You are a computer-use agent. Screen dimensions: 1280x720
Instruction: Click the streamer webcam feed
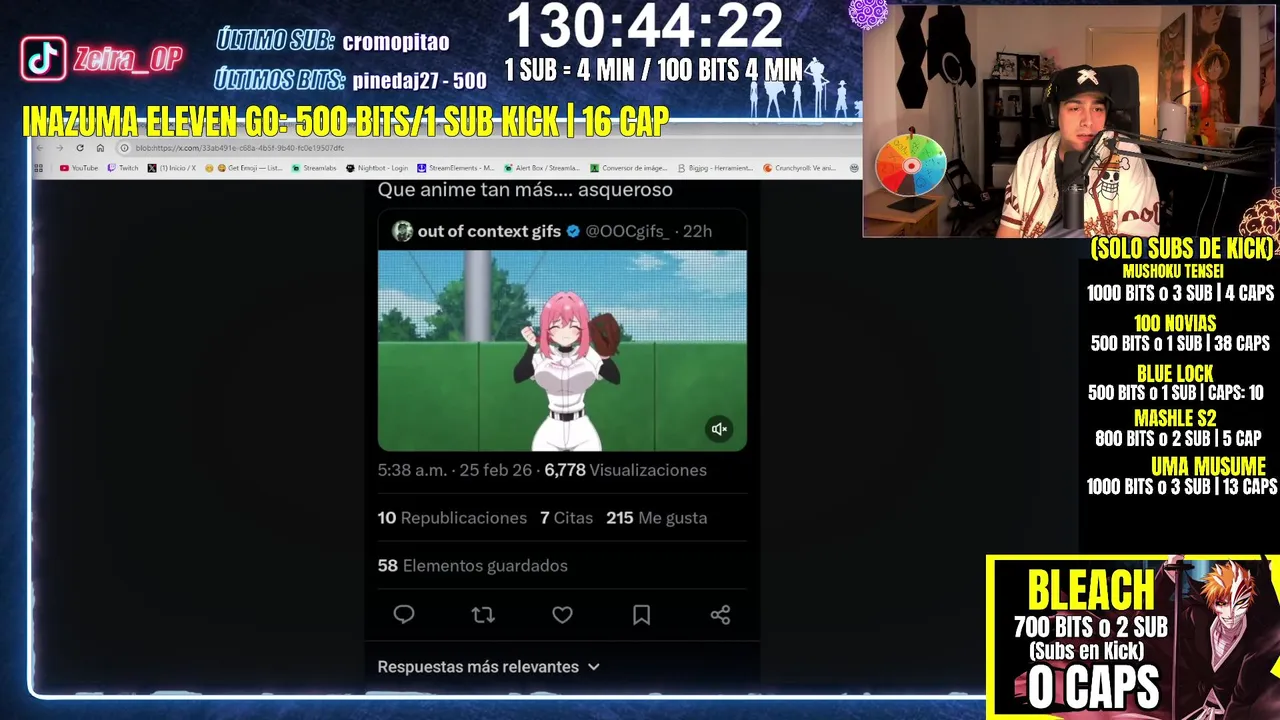(x=1070, y=120)
